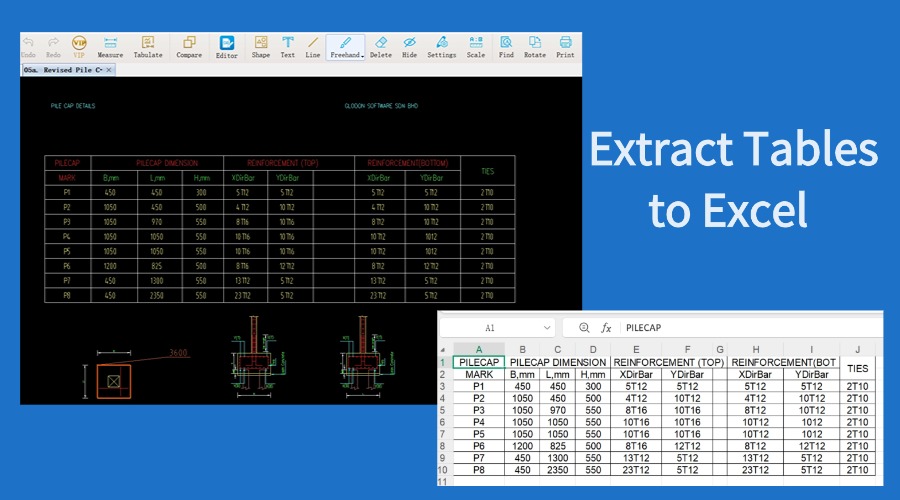Select the Measure tool
900x500 pixels.
pos(110,46)
